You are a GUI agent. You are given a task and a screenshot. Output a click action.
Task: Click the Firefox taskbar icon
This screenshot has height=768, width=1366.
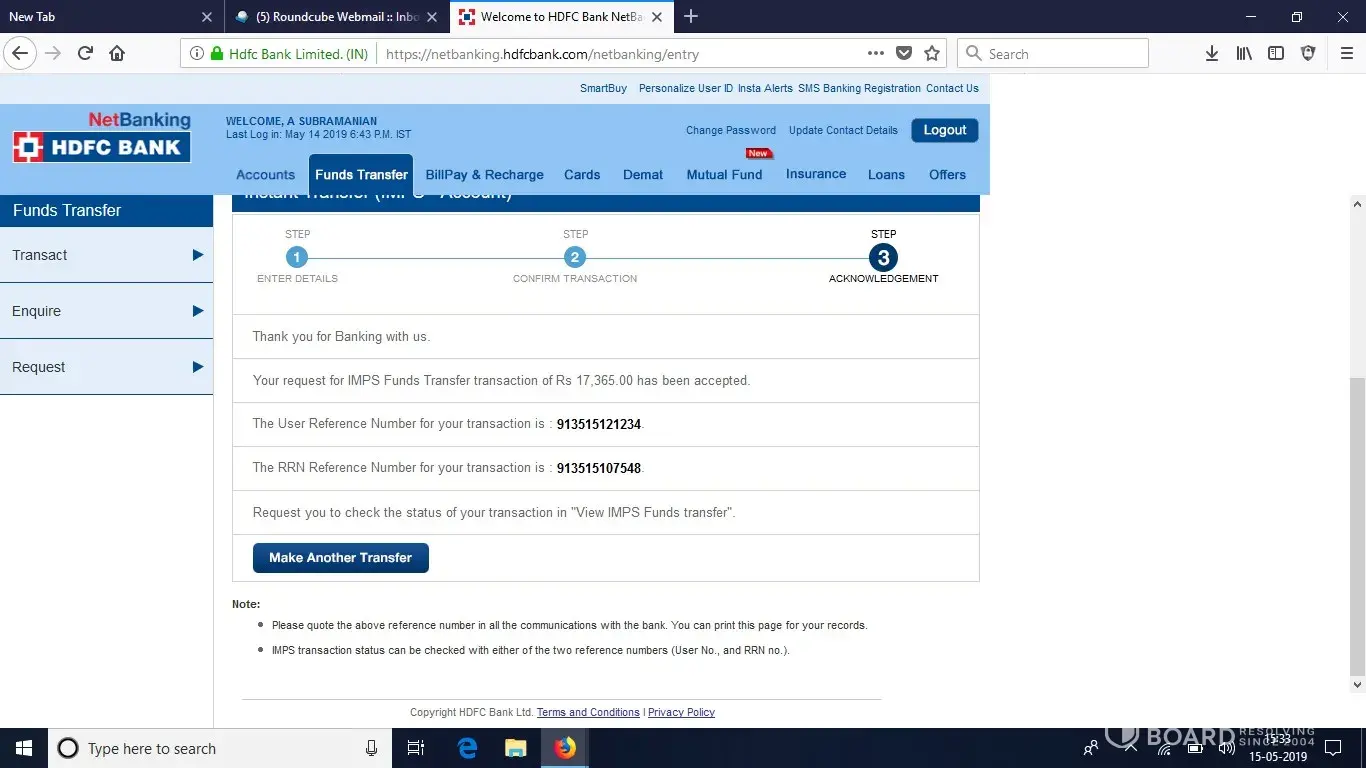(565, 748)
